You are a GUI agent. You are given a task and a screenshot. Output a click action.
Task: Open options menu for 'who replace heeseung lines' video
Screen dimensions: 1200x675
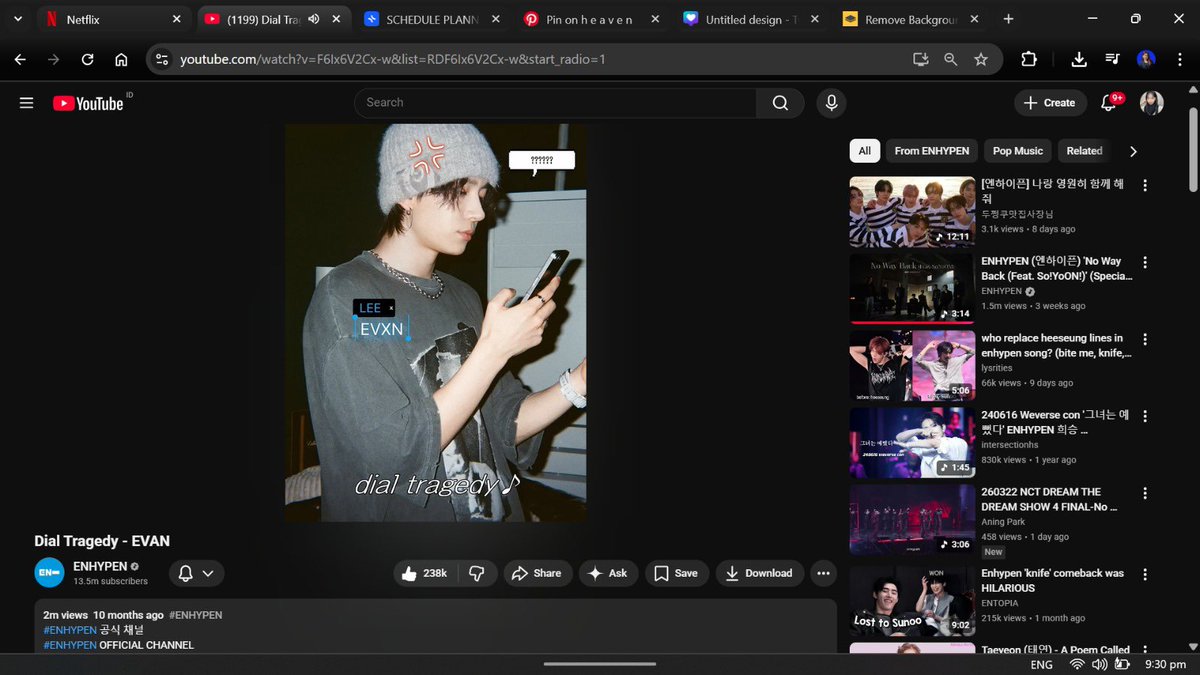pos(1145,339)
